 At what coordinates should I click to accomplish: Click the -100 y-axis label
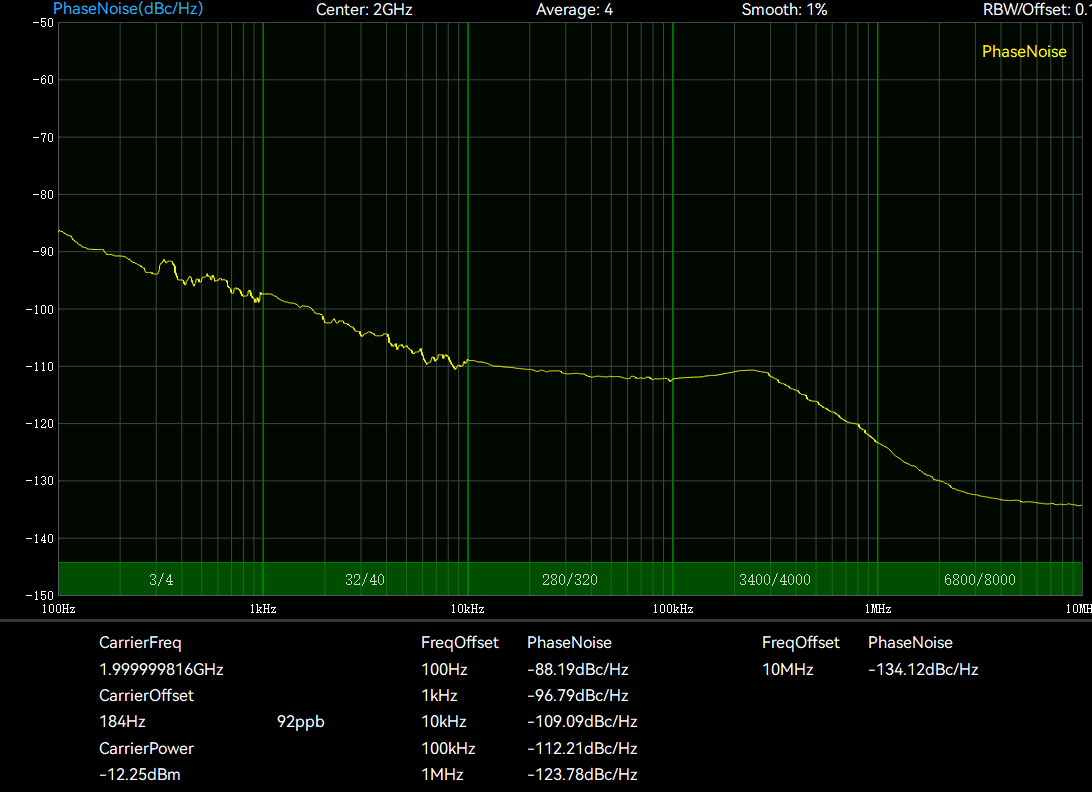pyautogui.click(x=40, y=309)
